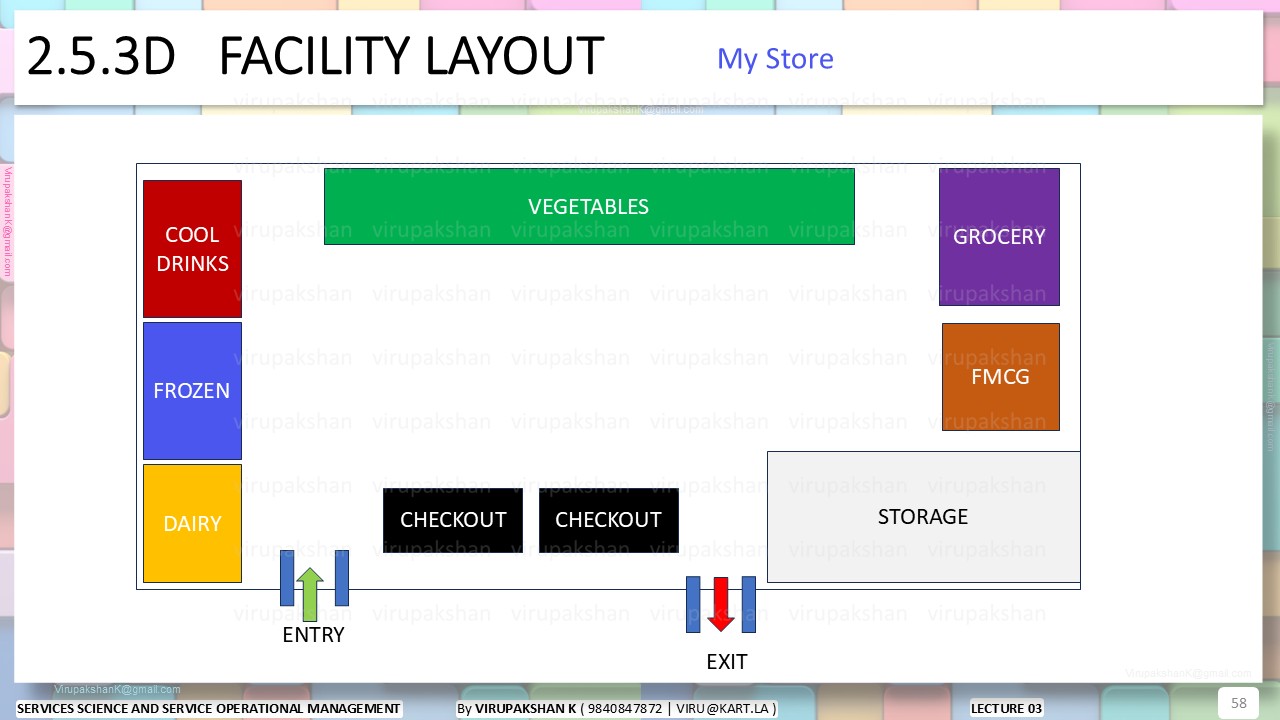
Task: Click the blue Frozen section block
Action: pos(192,391)
